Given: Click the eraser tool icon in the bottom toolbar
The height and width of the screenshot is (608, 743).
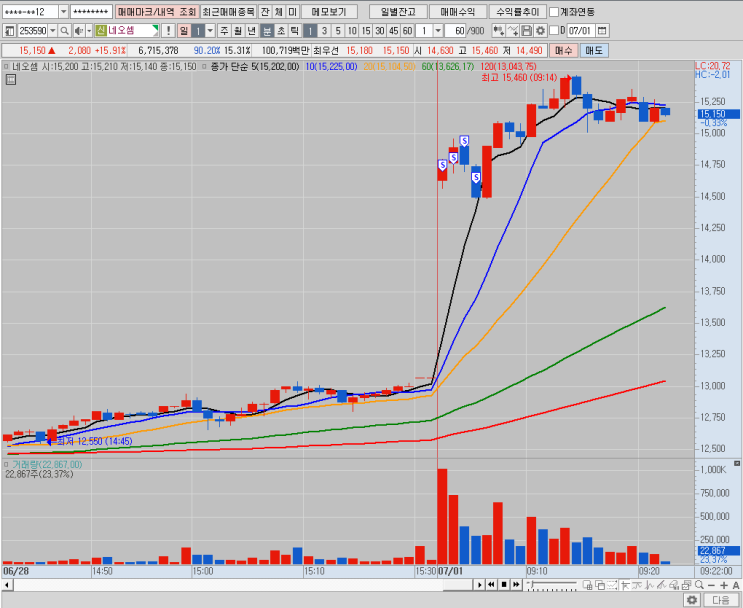Looking at the screenshot, I should (x=674, y=585).
